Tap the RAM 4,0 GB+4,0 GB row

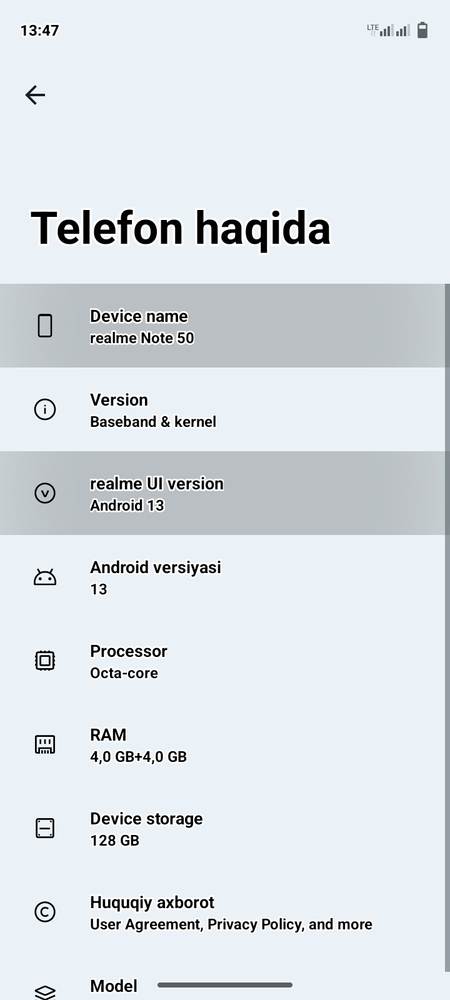222,744
